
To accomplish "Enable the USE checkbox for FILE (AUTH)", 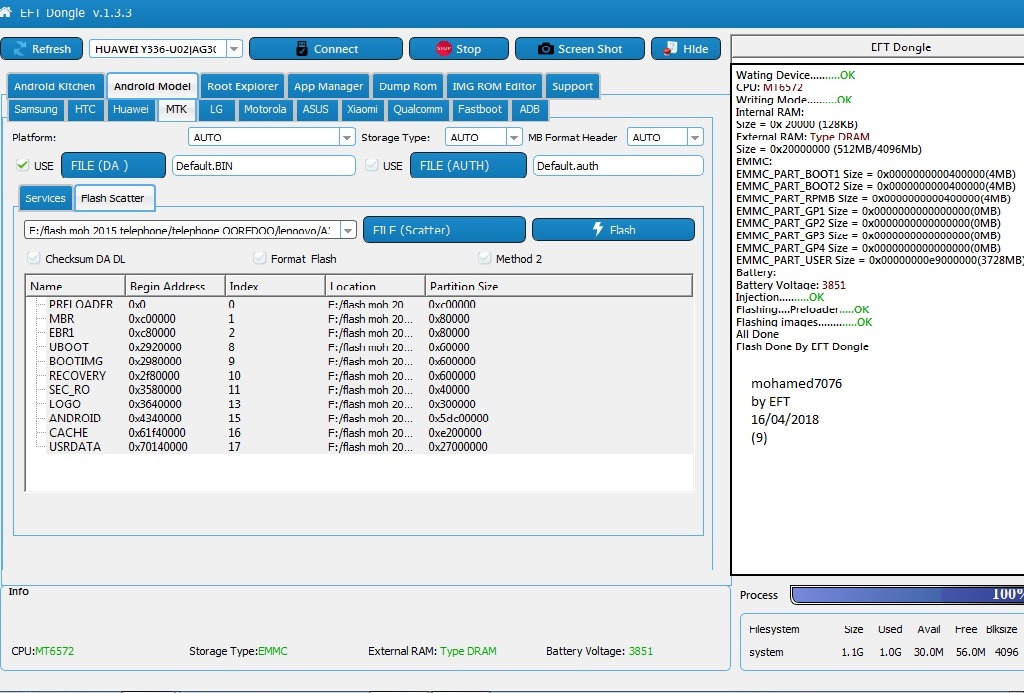I will click(x=372, y=165).
